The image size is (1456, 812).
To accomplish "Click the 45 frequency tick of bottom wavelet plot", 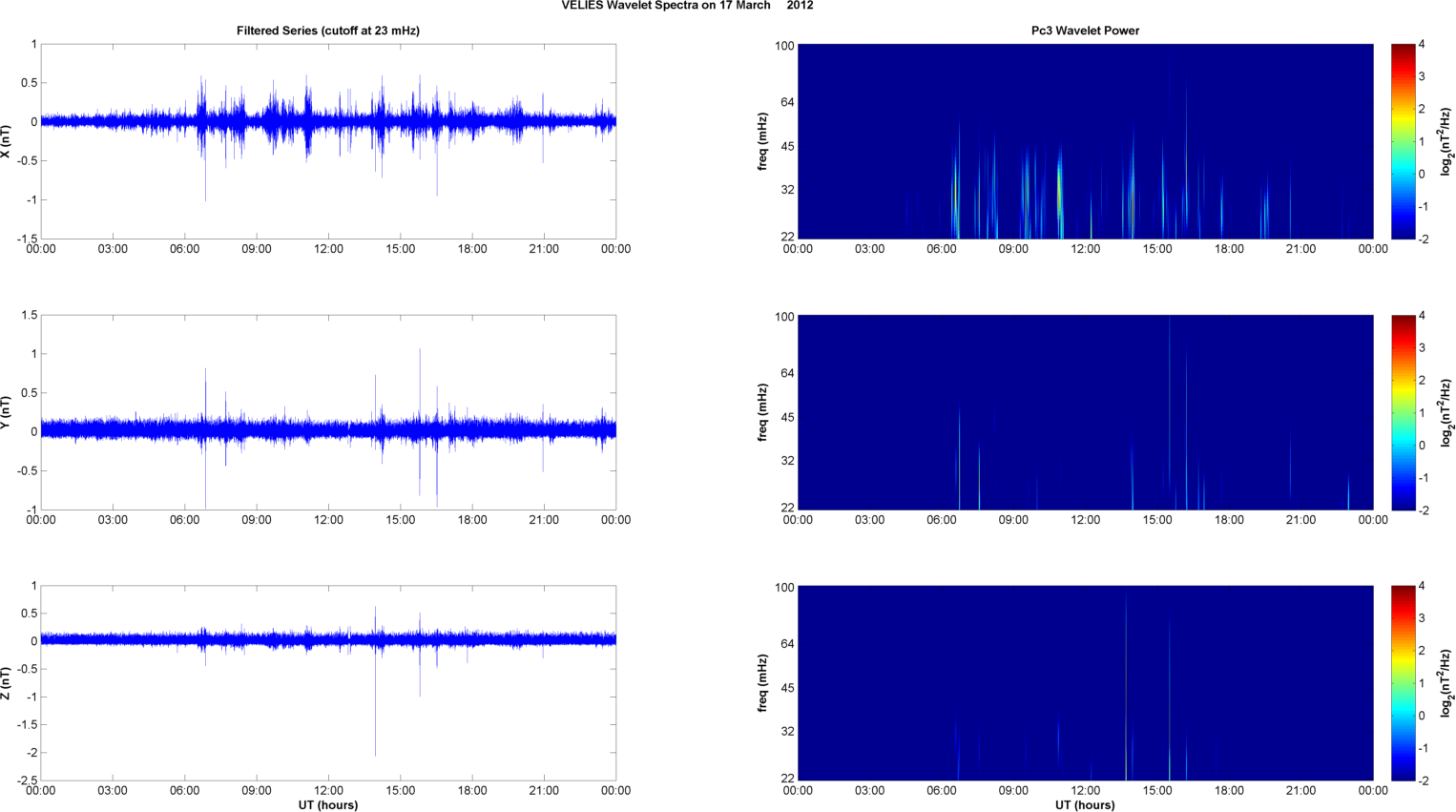I will [787, 688].
